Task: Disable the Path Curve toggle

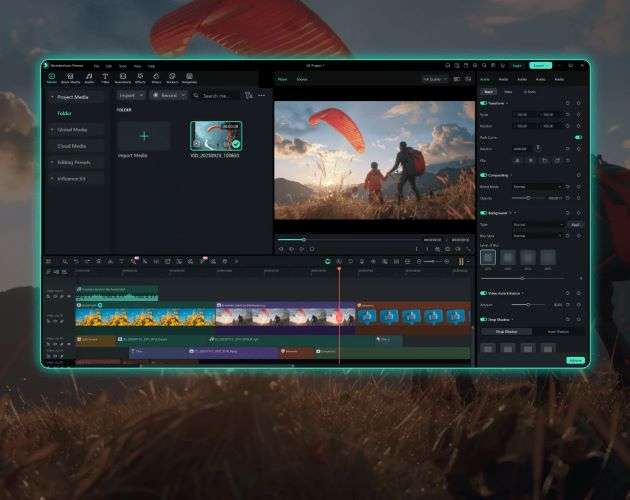Action: (x=578, y=137)
